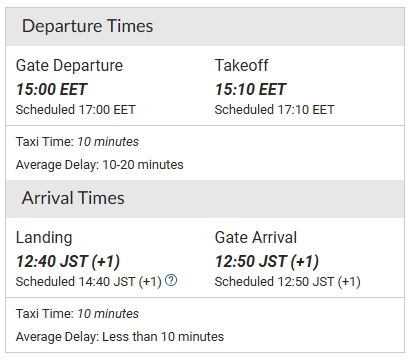Click Scheduled 17:10 EET text
Image resolution: width=413 pixels, height=362 pixels.
[x=274, y=110]
